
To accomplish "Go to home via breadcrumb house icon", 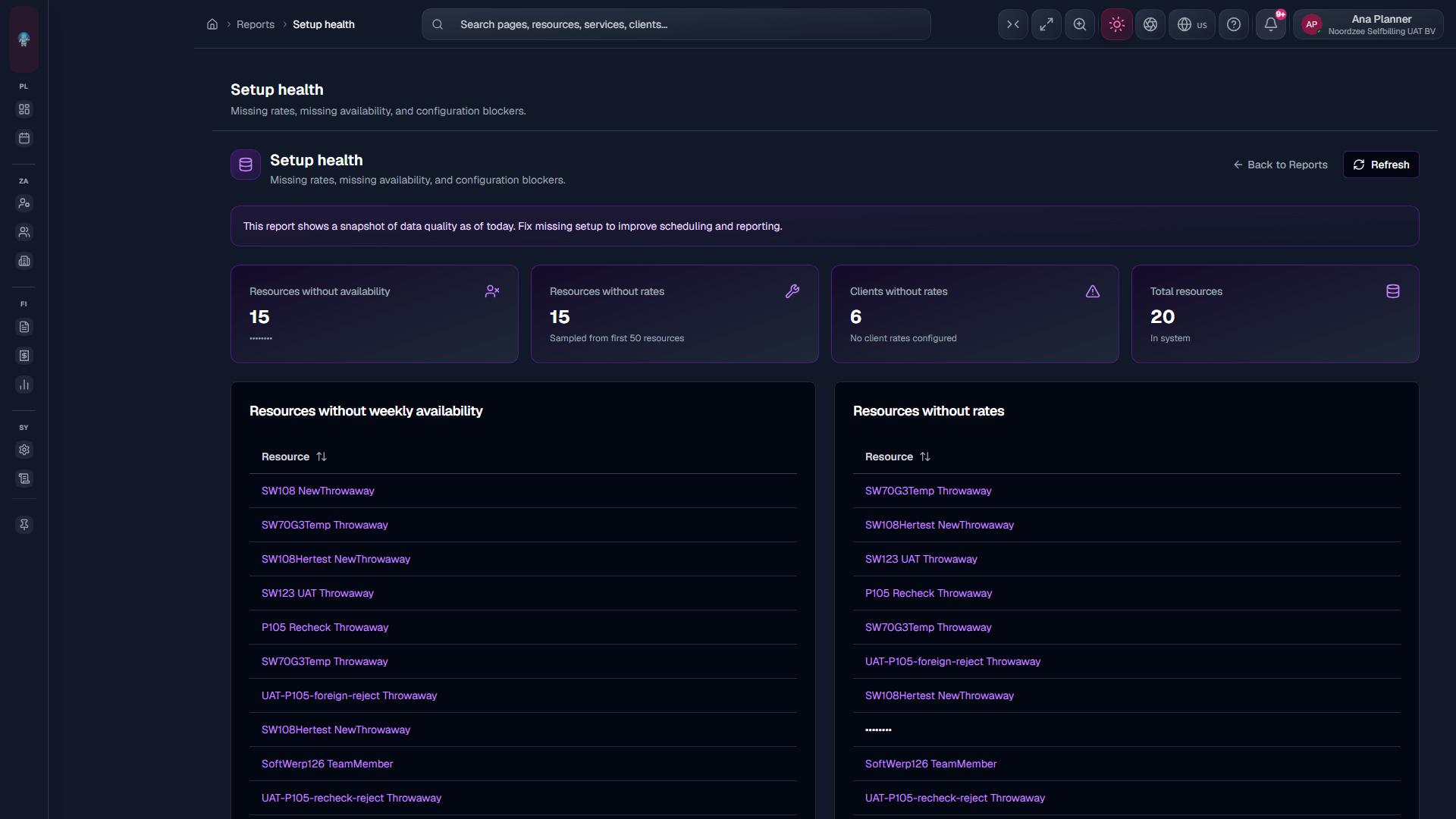I will tap(212, 24).
